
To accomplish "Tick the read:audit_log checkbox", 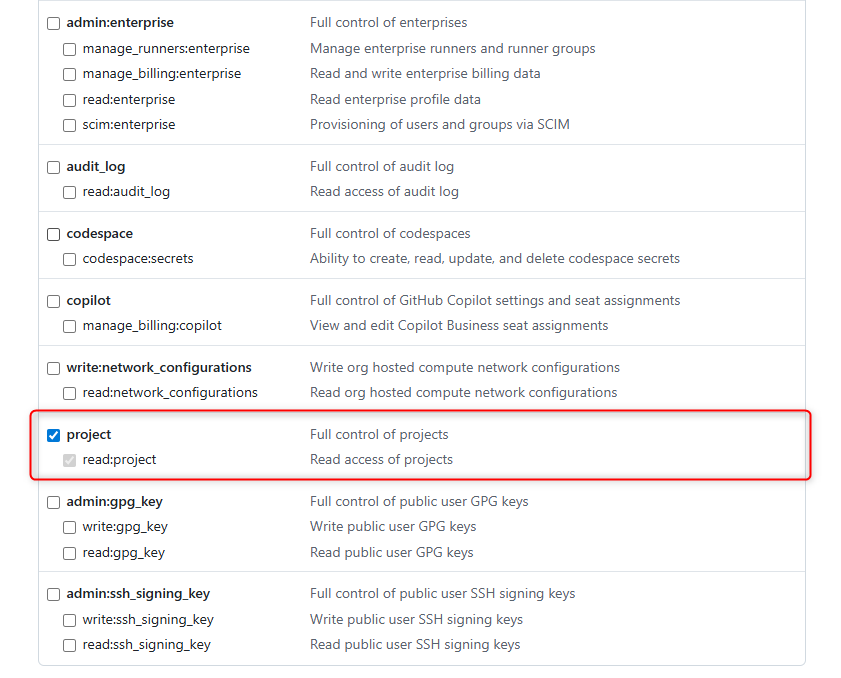I will 70,192.
